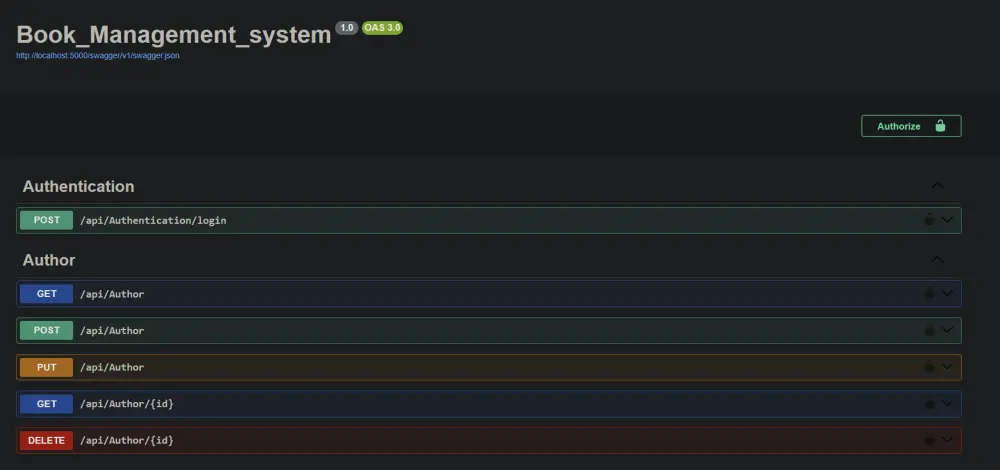Click the Authentication section heading
1000x470 pixels.
tap(78, 186)
